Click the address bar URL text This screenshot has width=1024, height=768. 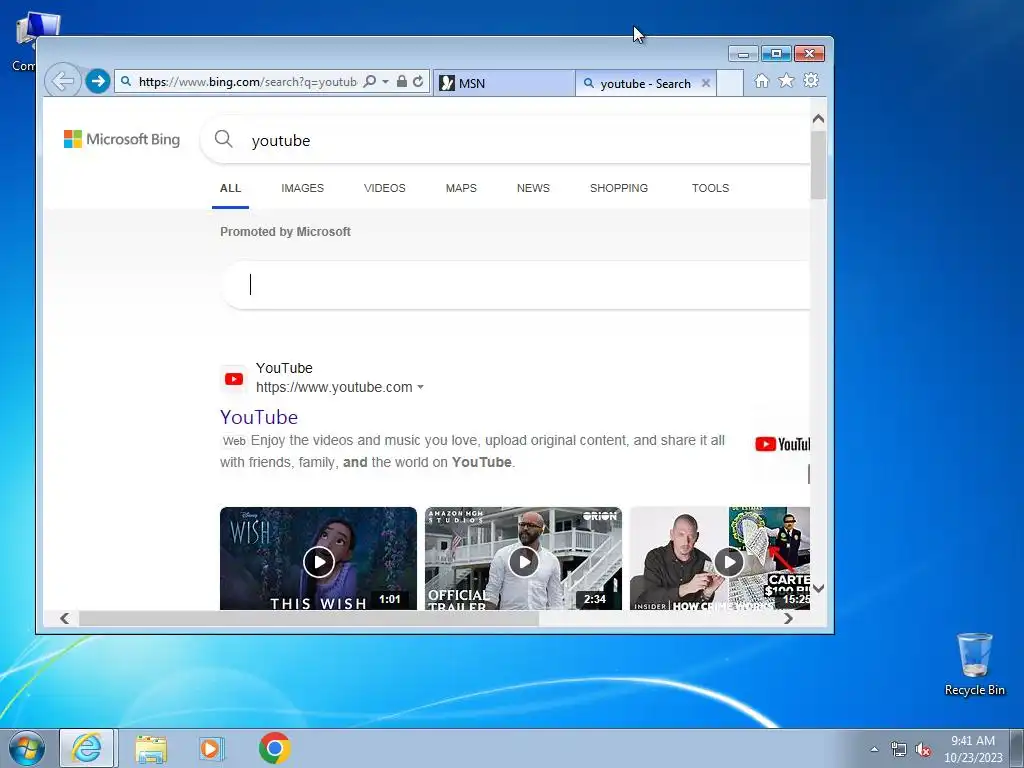pyautogui.click(x=248, y=82)
